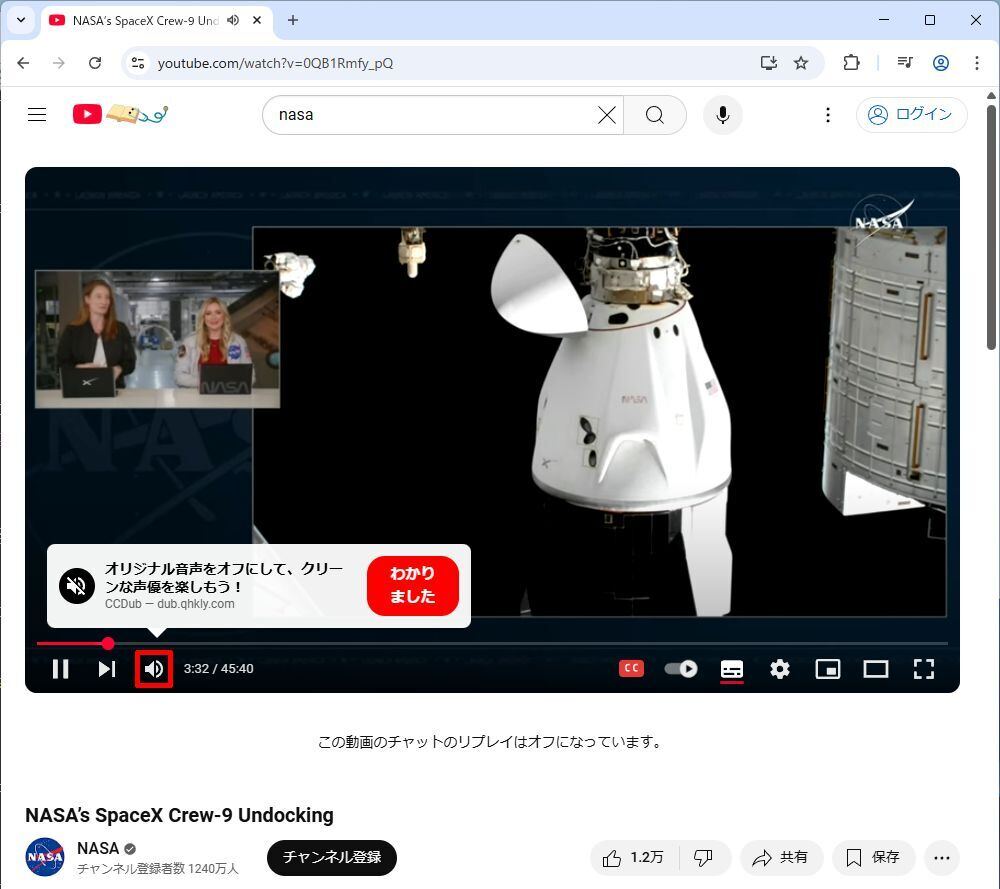
Task: Go to YouTube home via logo
Action: point(120,114)
